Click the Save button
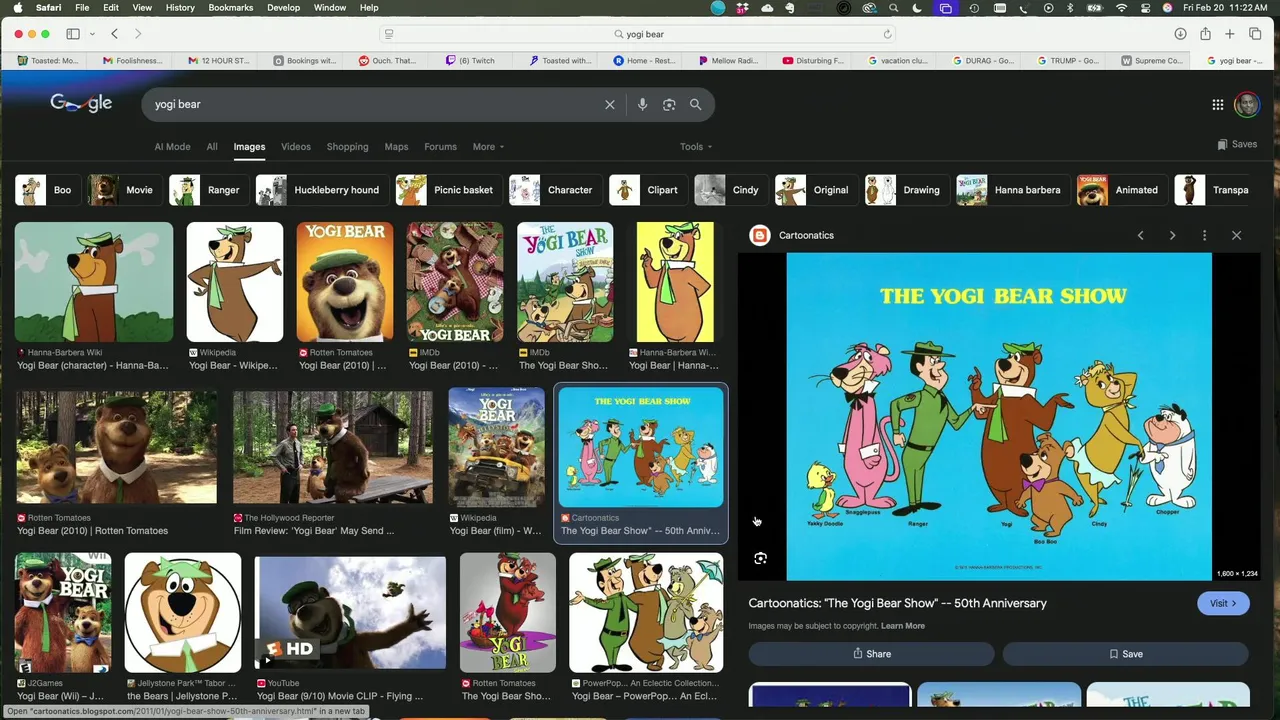Viewport: 1280px width, 720px height. point(1125,654)
